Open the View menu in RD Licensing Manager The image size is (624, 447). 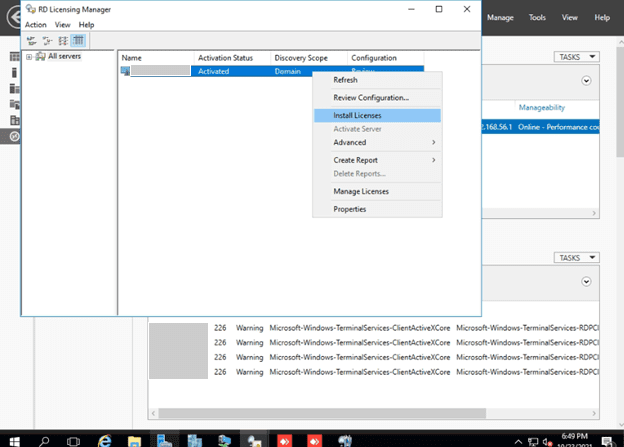click(62, 25)
